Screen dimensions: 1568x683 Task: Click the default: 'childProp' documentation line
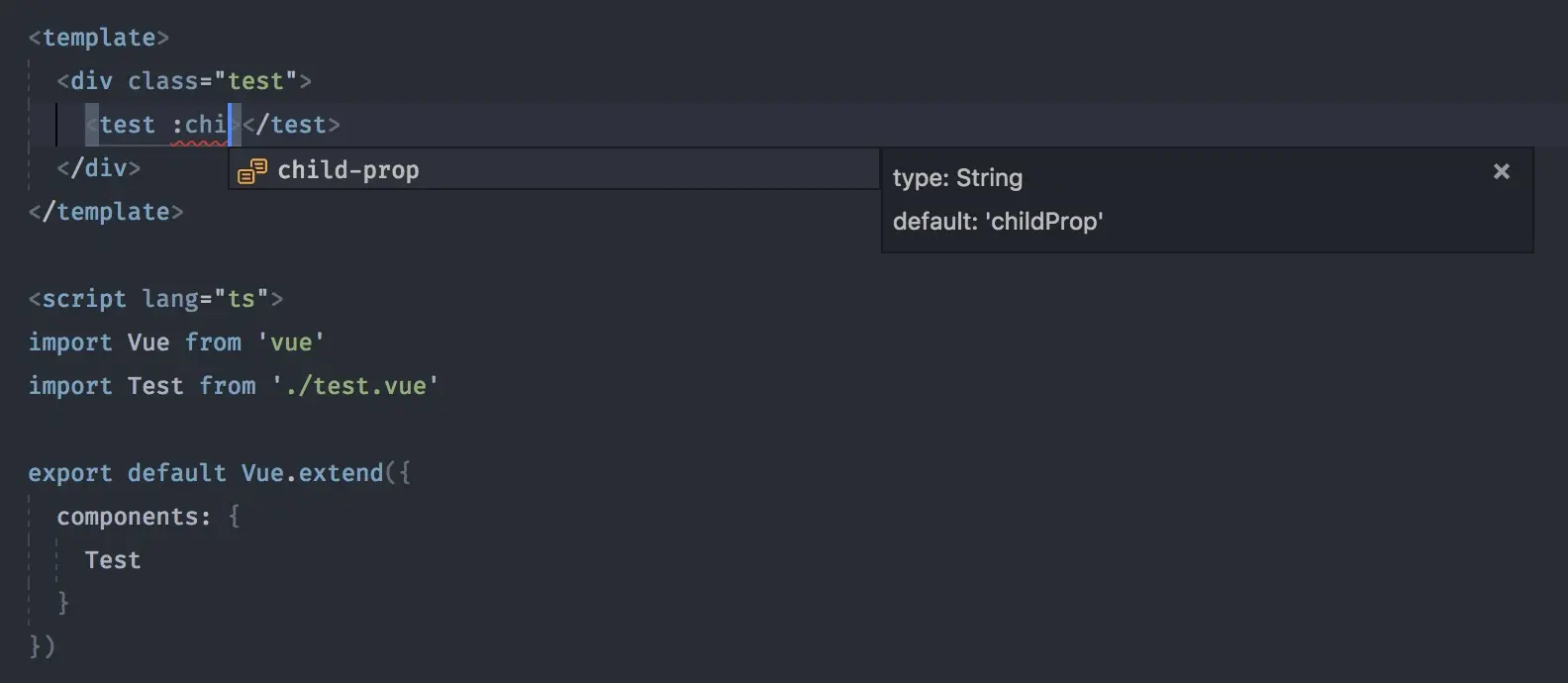point(998,221)
